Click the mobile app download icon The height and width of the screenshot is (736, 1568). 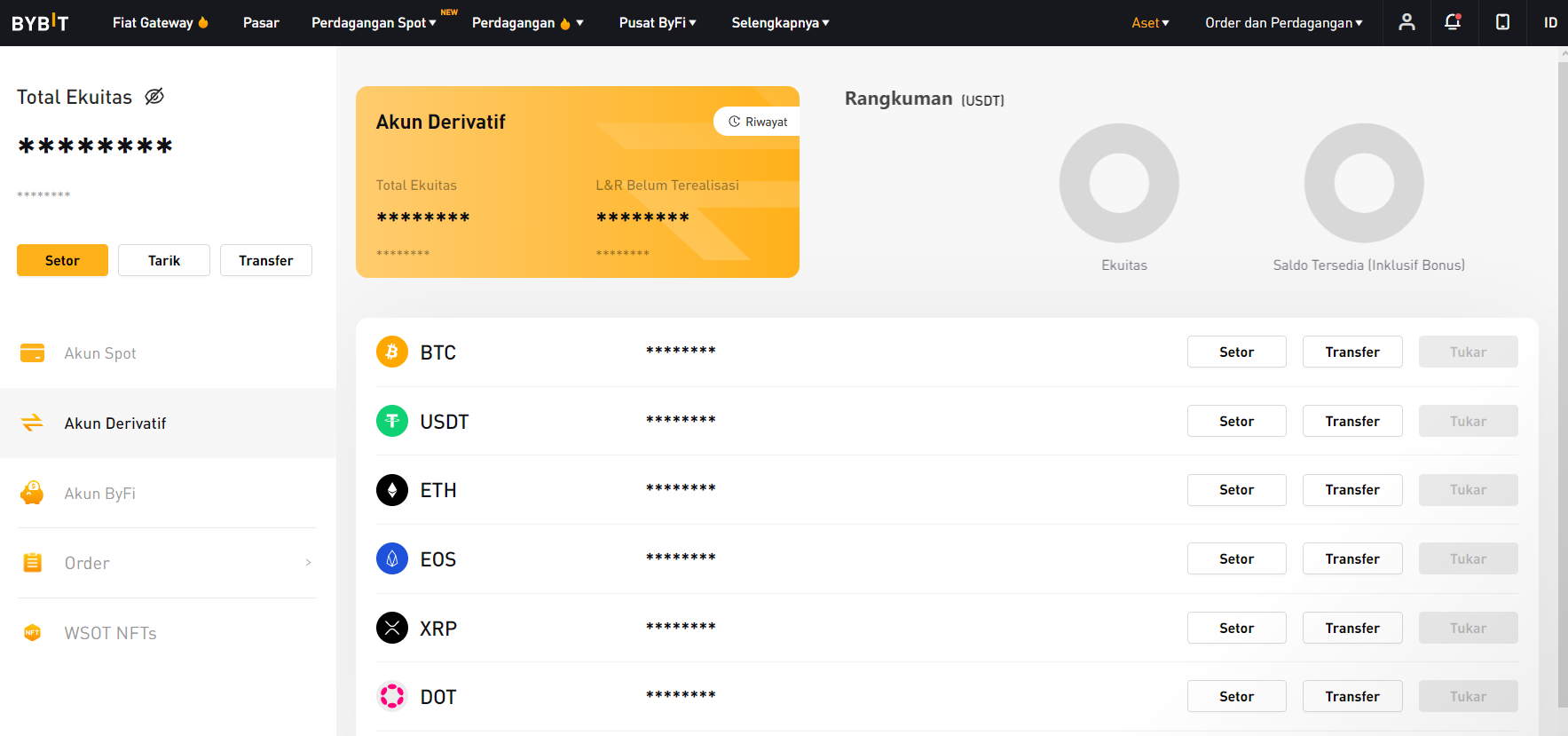click(1502, 22)
